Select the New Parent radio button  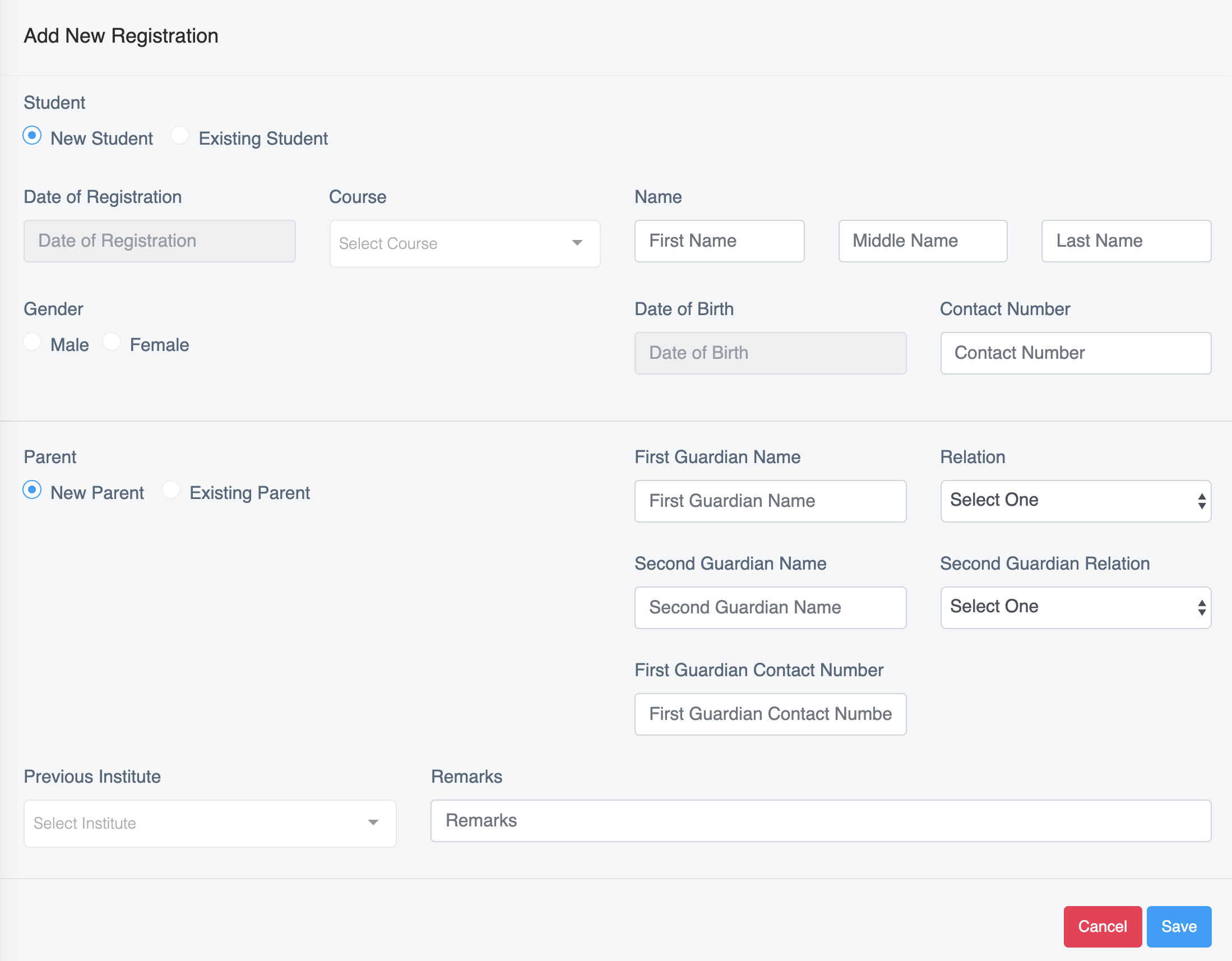tap(32, 490)
